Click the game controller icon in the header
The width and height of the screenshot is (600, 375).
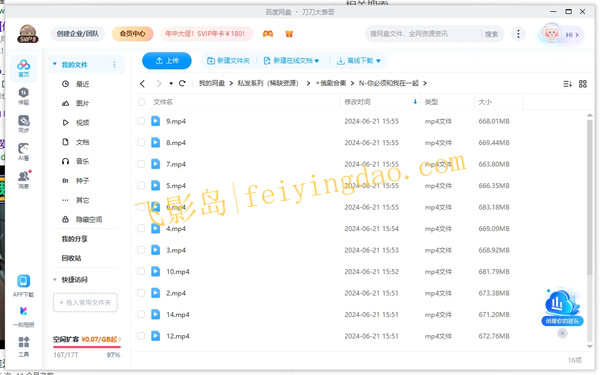click(x=268, y=34)
